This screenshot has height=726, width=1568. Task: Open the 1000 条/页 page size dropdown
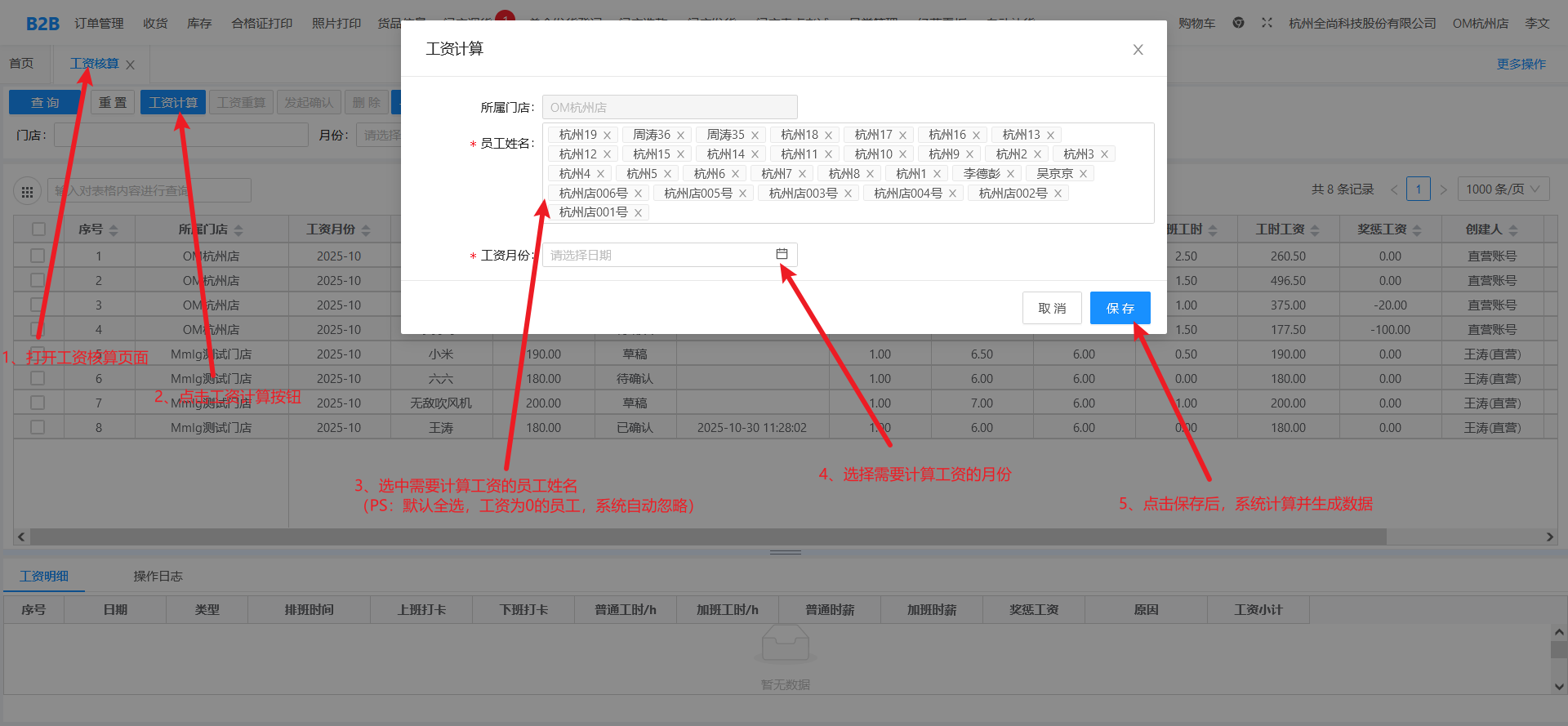coord(1503,189)
